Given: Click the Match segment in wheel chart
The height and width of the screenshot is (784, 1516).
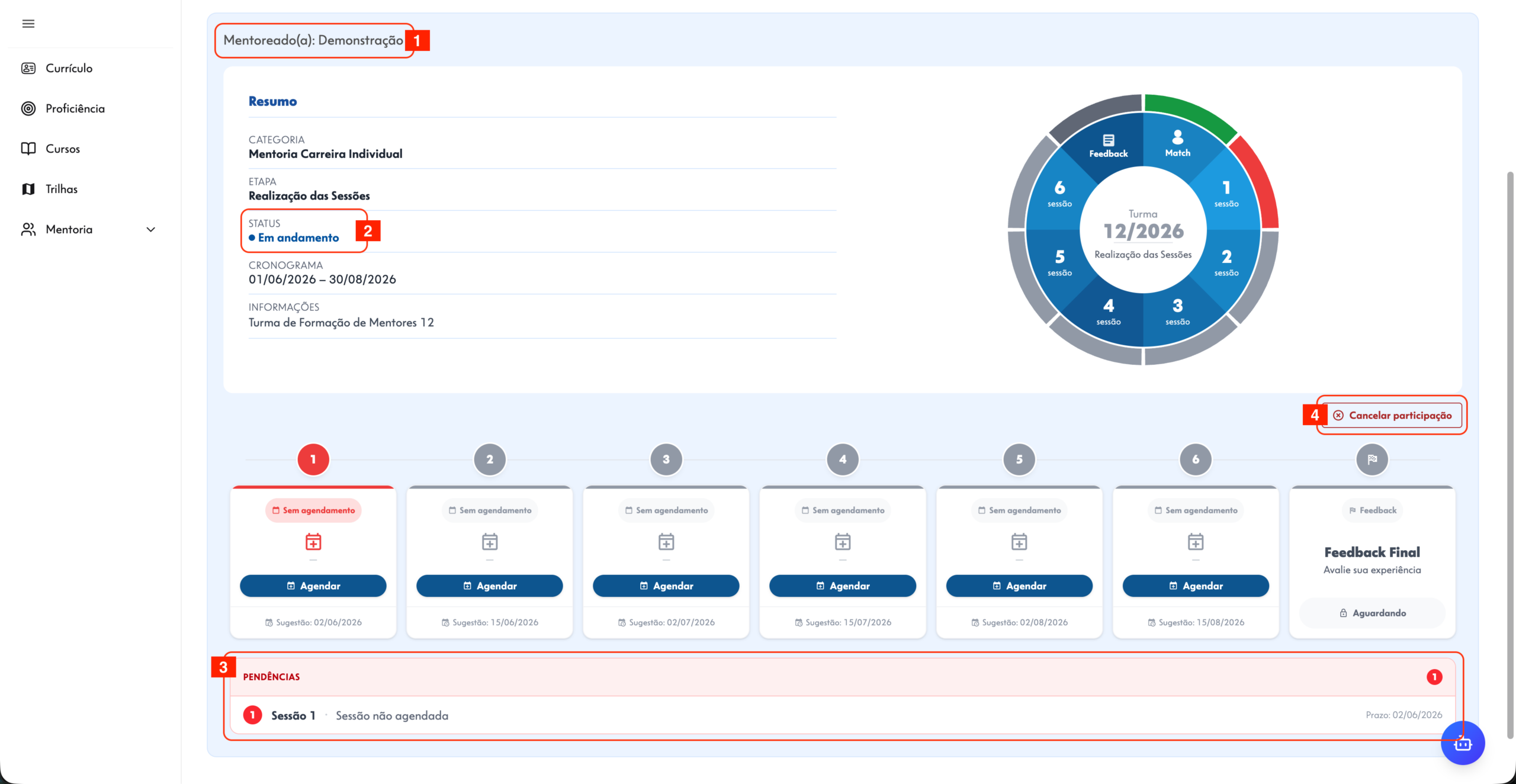Looking at the screenshot, I should (x=1178, y=143).
